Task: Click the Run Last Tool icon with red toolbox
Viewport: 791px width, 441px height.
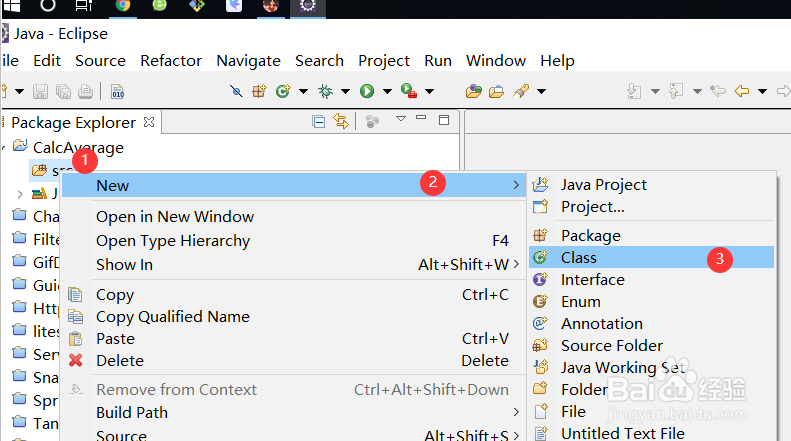Action: point(409,91)
